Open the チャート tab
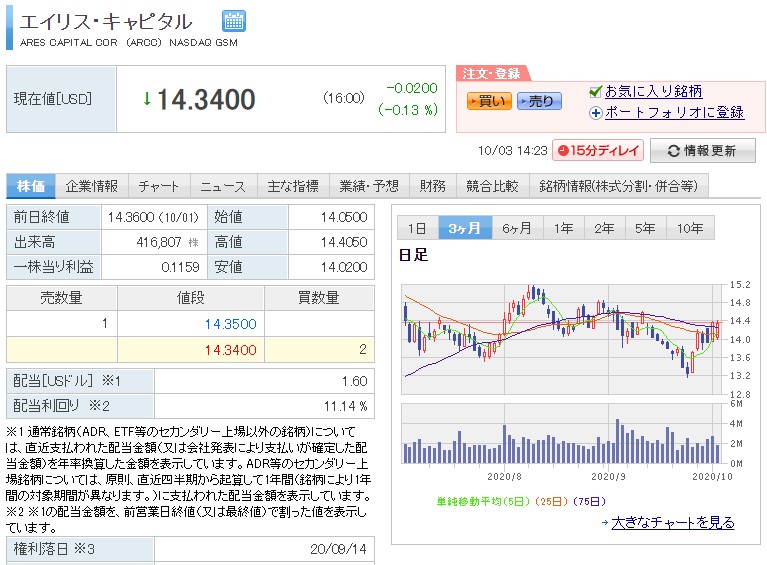767x565 pixels. click(x=159, y=186)
